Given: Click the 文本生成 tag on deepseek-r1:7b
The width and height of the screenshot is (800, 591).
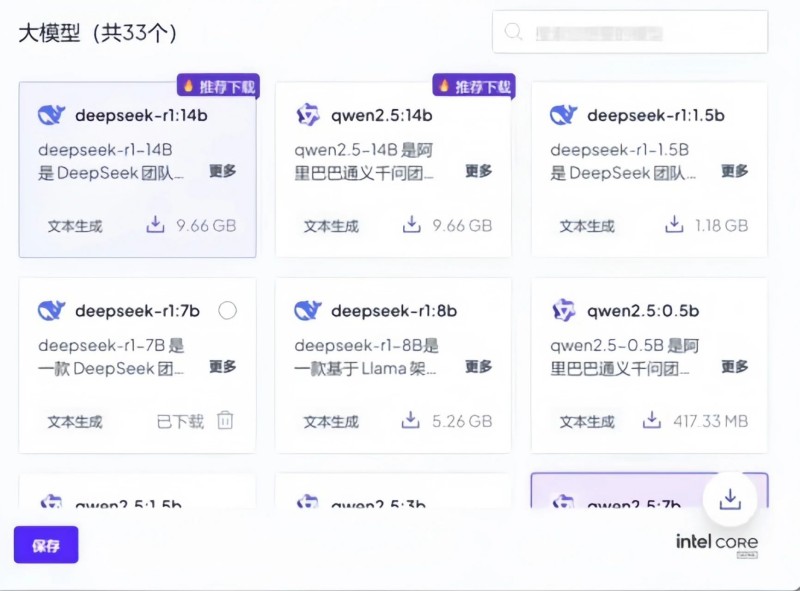Looking at the screenshot, I should (74, 421).
